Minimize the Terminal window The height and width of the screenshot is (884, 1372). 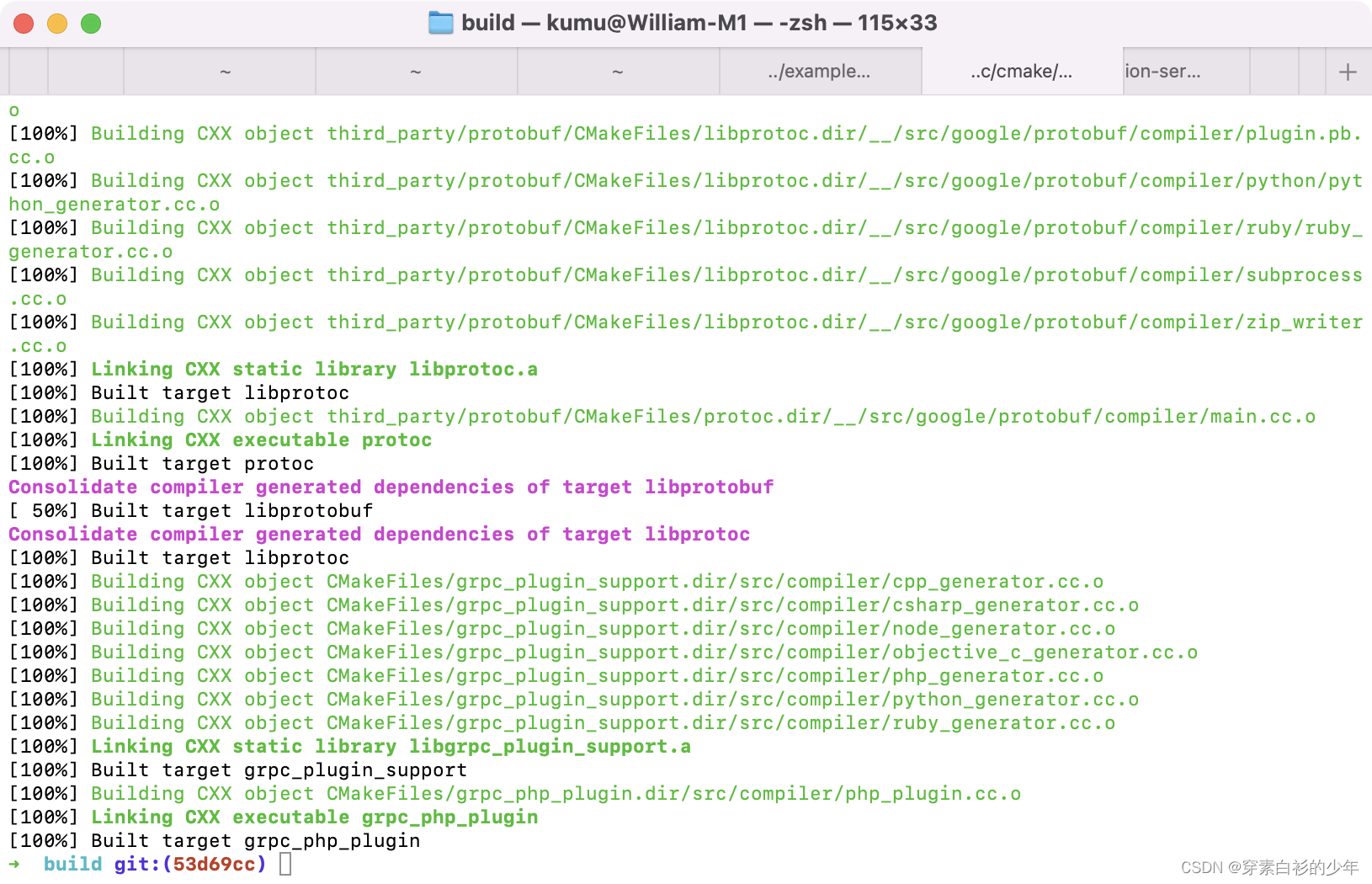tap(57, 24)
